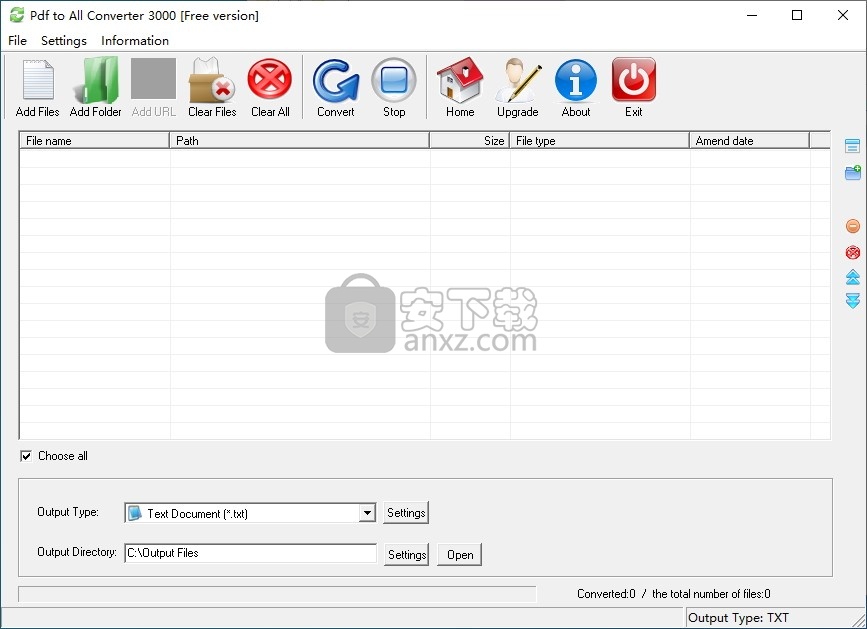Maximize the converter window
The image size is (867, 629).
tap(797, 15)
